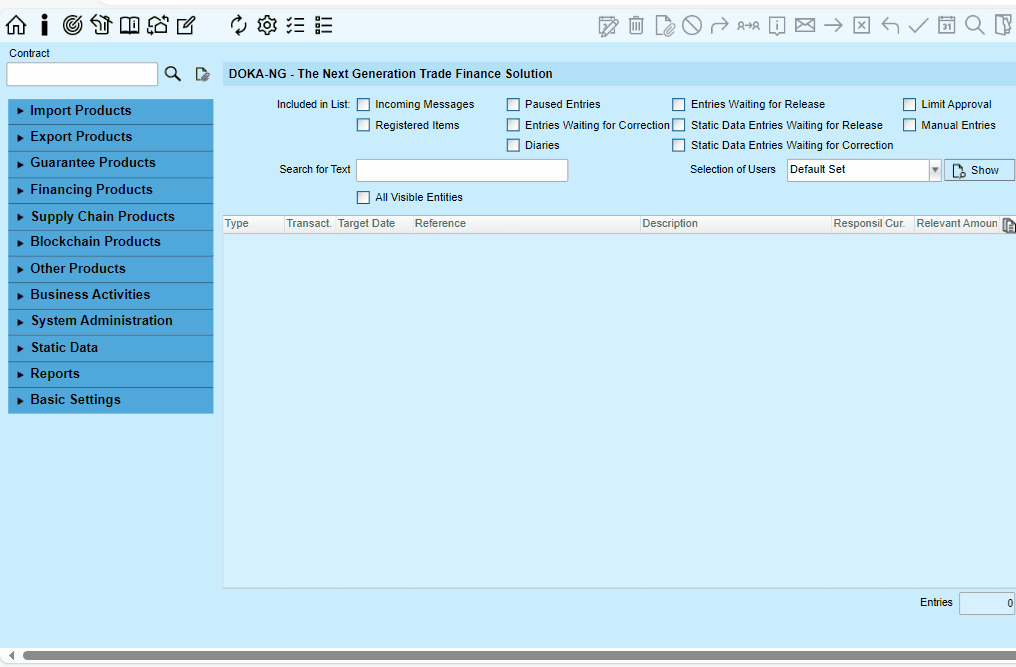This screenshot has width=1016, height=667.
Task: Click the toolbar magnifier search icon
Action: [975, 25]
